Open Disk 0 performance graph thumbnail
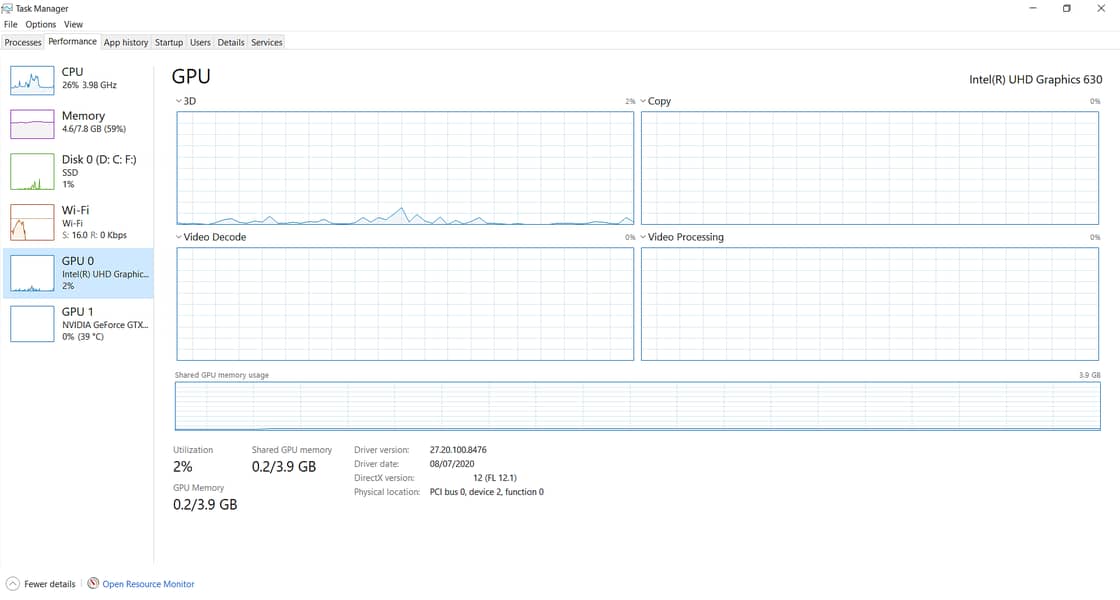 pyautogui.click(x=32, y=171)
